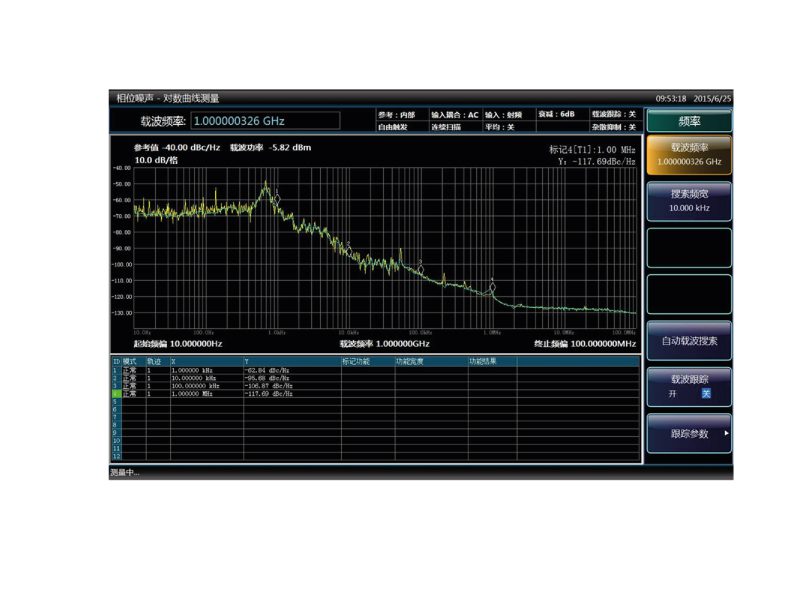Expand the 跟踪参数 submenu arrow

click(725, 434)
